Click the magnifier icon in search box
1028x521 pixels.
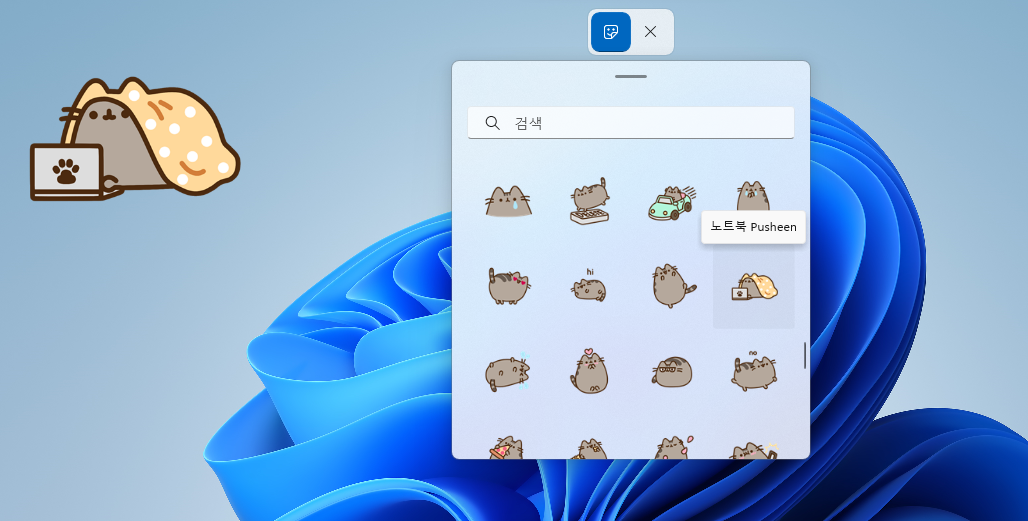pos(492,123)
